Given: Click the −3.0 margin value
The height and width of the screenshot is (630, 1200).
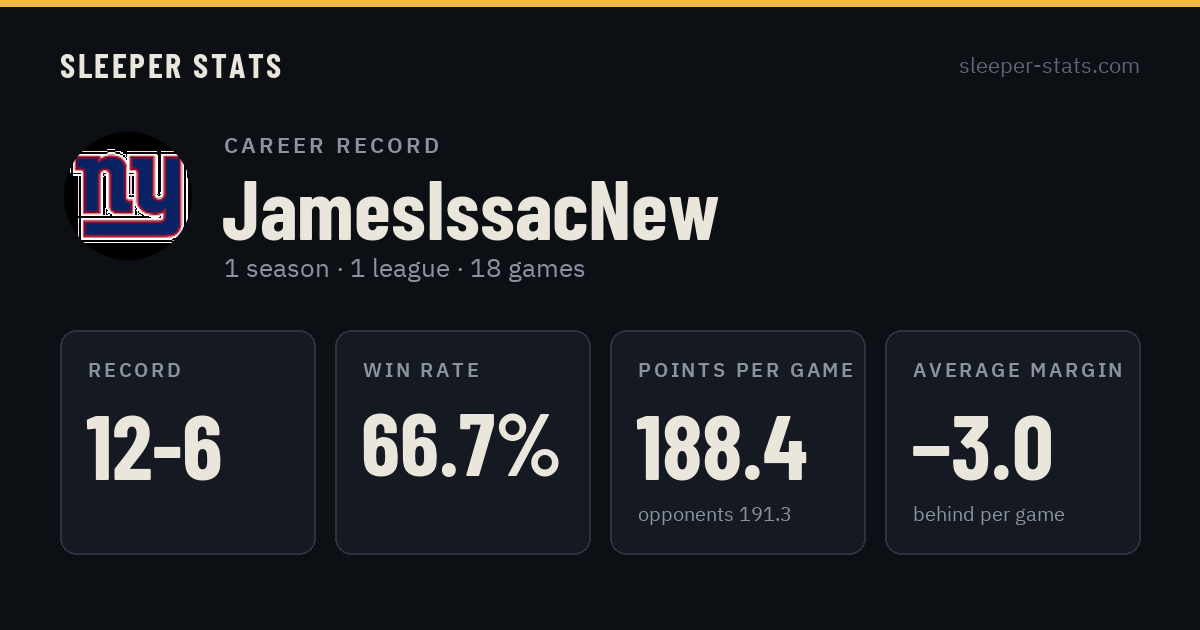Looking at the screenshot, I should coord(982,448).
